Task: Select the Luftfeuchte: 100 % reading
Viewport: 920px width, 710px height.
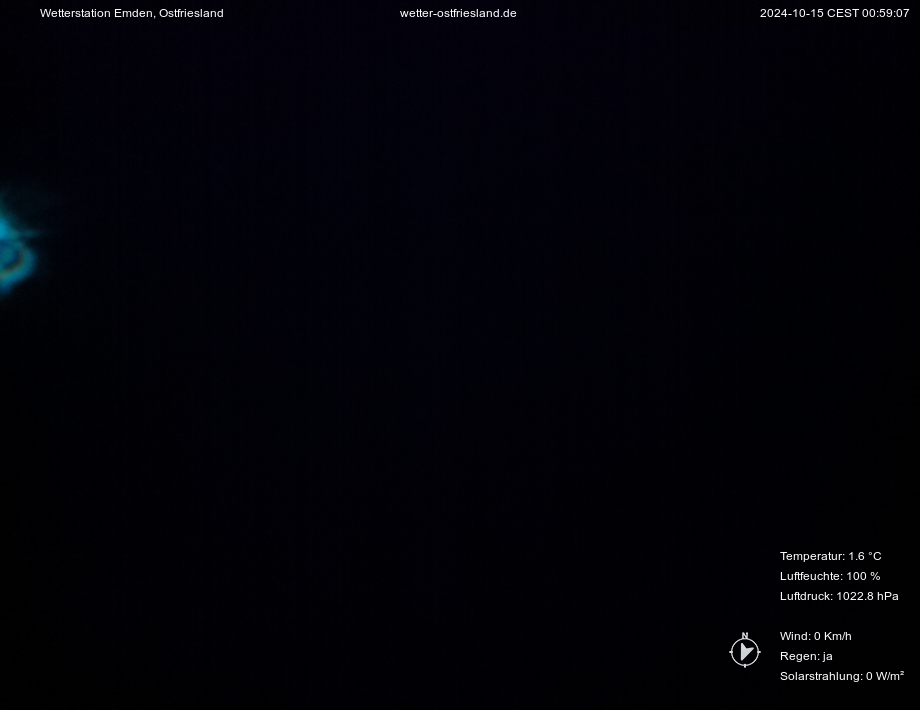Action: tap(830, 576)
